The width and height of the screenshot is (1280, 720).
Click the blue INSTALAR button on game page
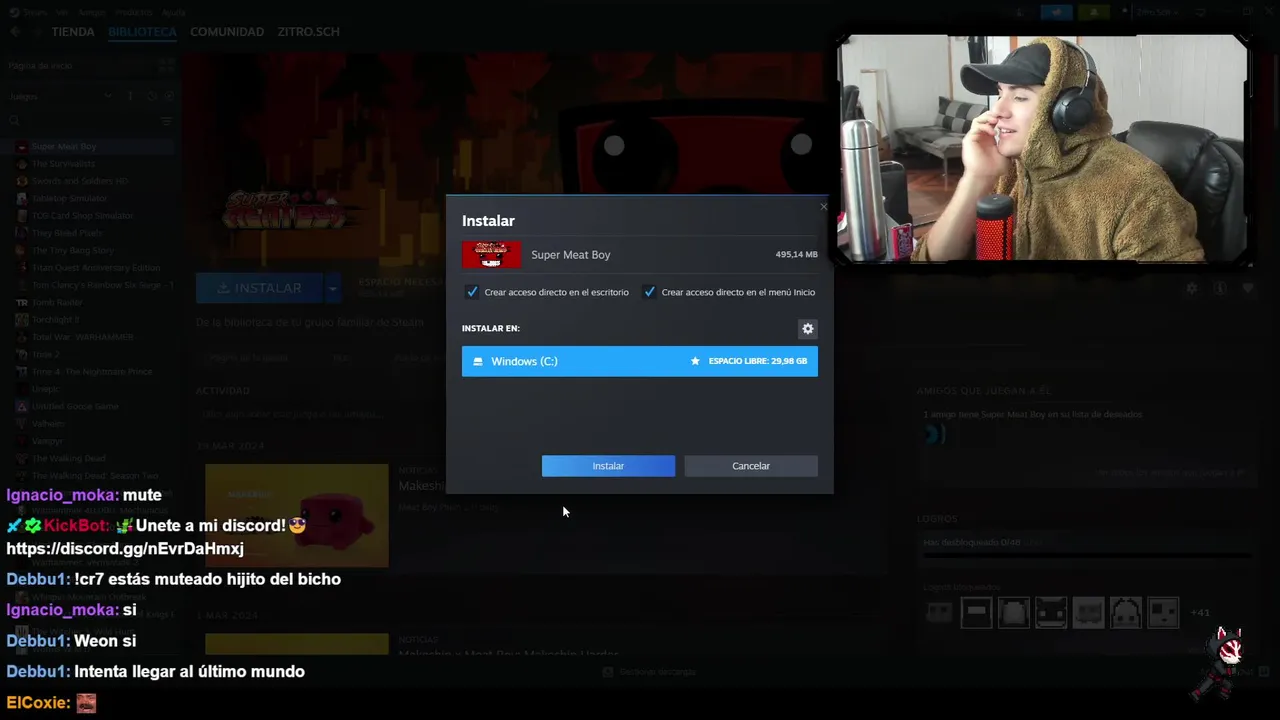pos(259,288)
